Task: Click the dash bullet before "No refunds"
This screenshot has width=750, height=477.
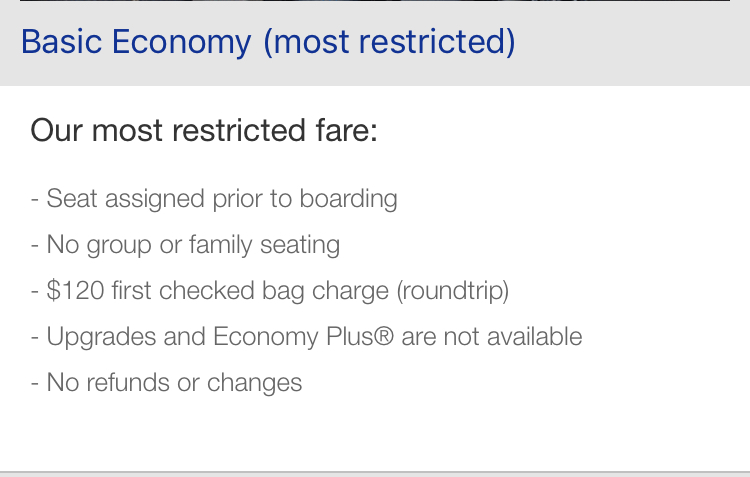Action: tap(34, 383)
